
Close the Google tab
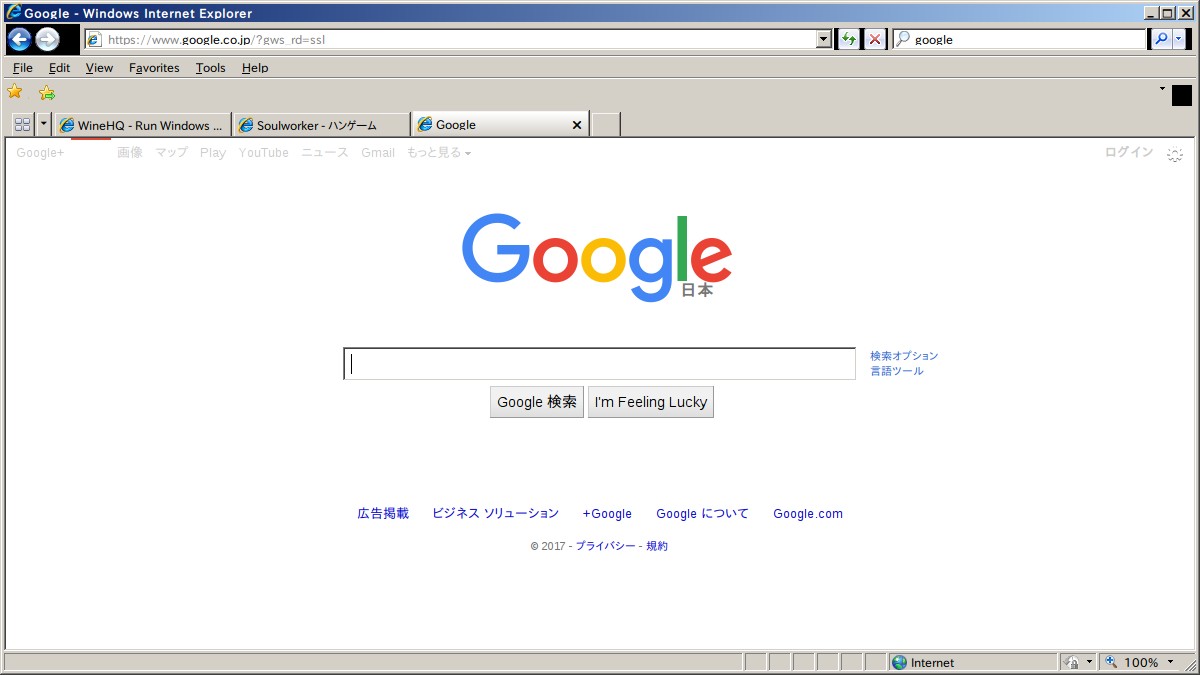click(576, 125)
